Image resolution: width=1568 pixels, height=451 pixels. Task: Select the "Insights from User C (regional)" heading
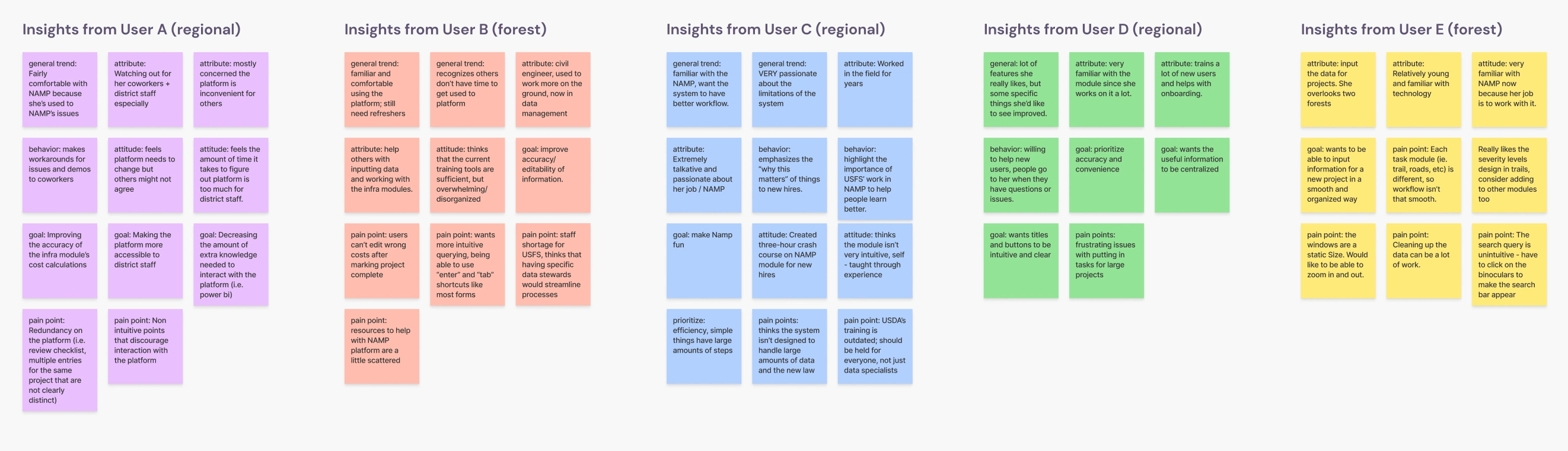tap(775, 29)
